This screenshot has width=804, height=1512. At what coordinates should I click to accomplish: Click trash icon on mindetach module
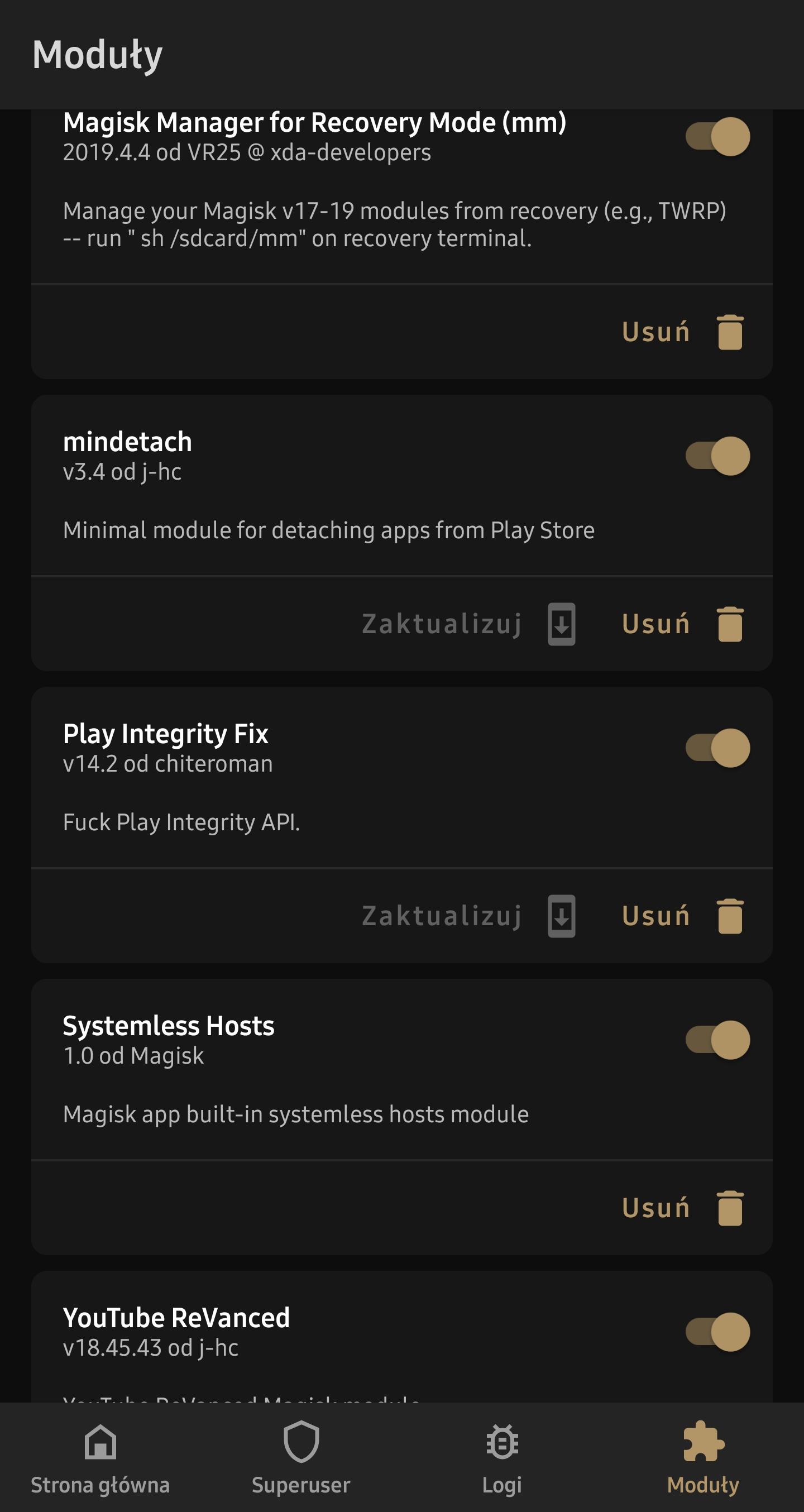click(x=730, y=624)
